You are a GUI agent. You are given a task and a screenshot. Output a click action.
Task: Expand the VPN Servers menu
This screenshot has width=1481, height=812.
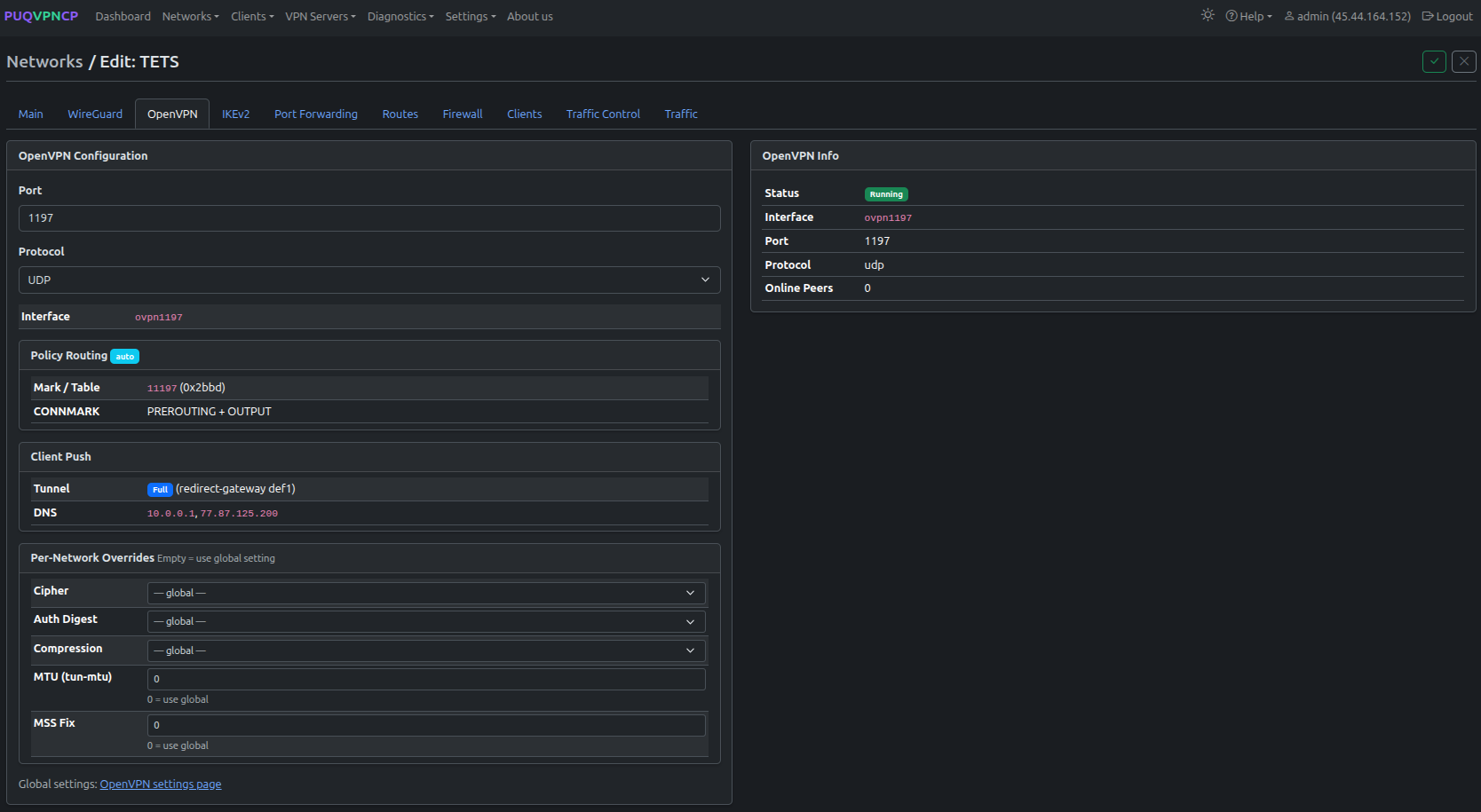(321, 16)
